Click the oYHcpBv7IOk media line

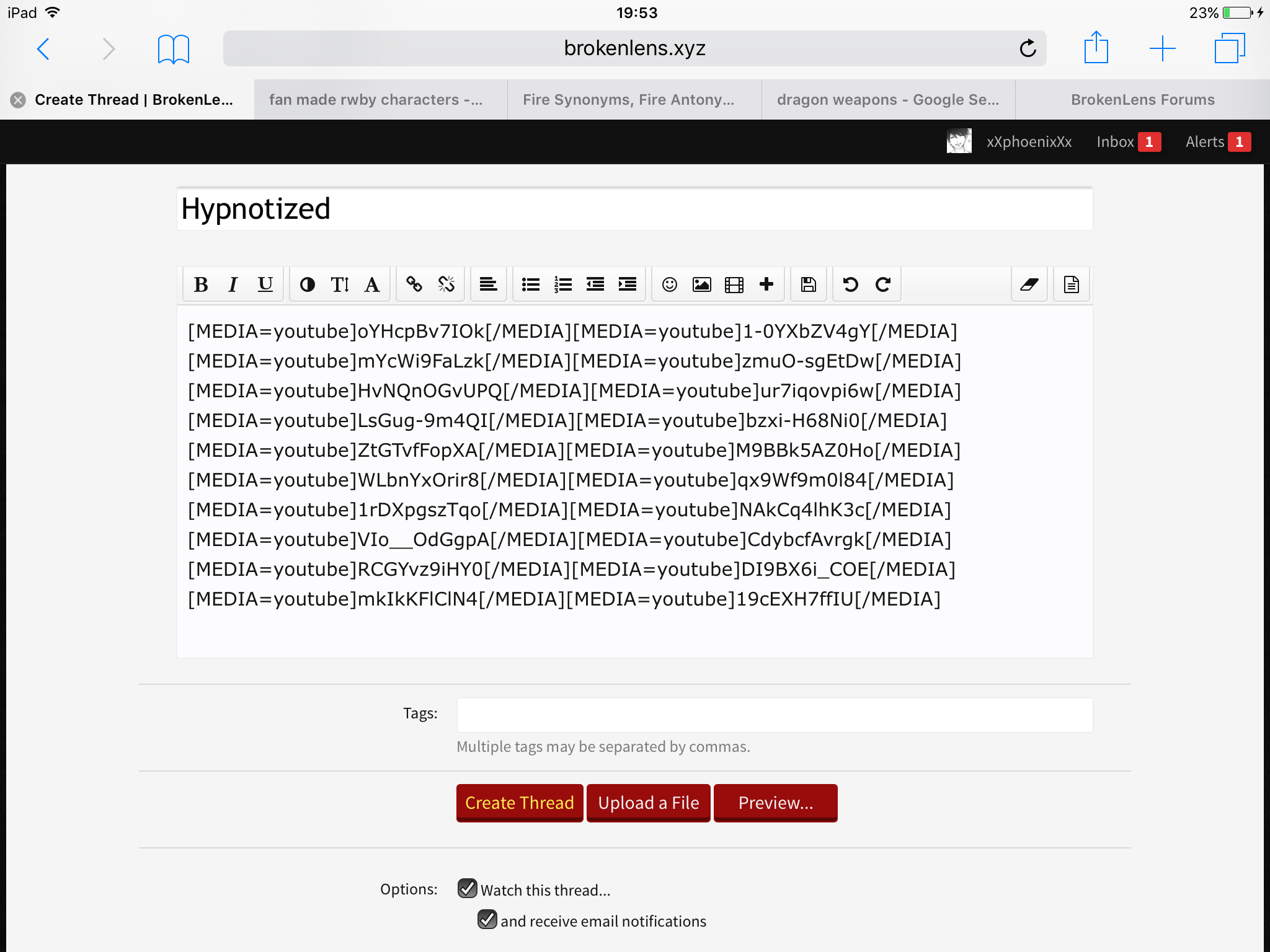[x=572, y=332]
